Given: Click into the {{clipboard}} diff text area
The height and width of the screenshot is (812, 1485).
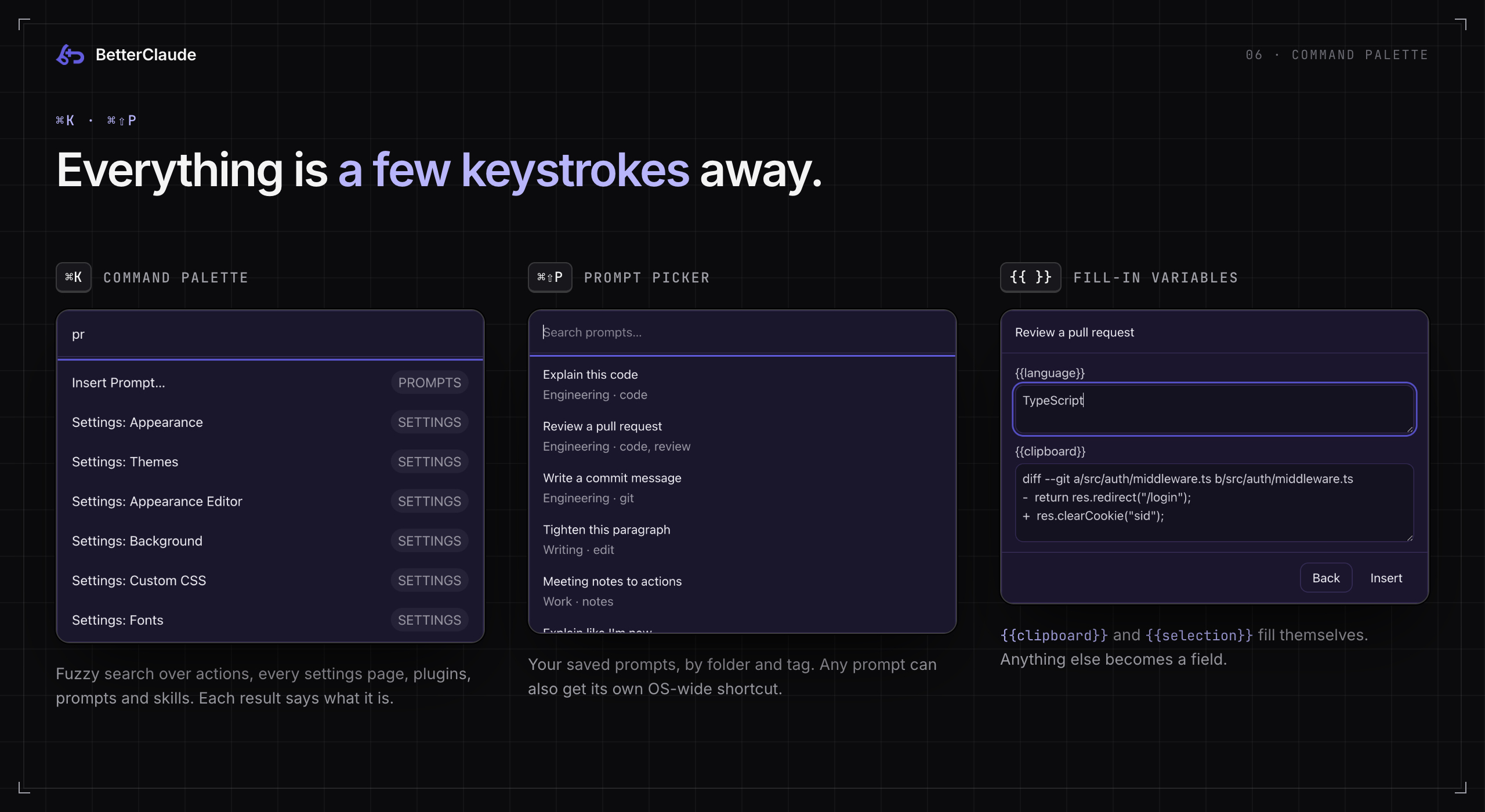Looking at the screenshot, I should pyautogui.click(x=1214, y=502).
